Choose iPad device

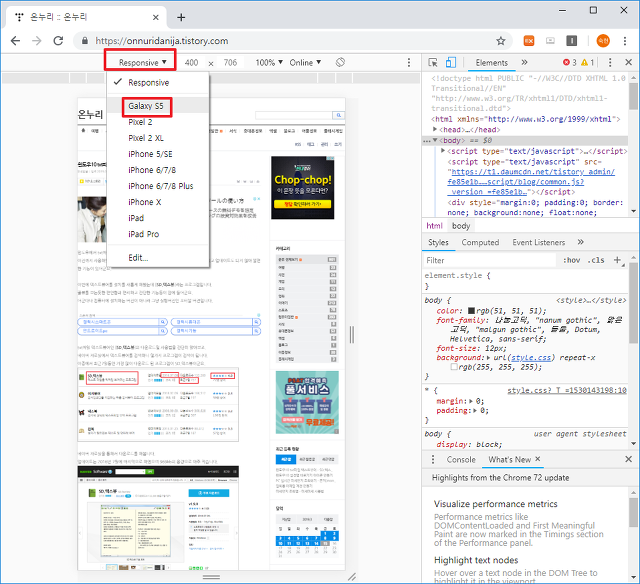[x=158, y=218]
